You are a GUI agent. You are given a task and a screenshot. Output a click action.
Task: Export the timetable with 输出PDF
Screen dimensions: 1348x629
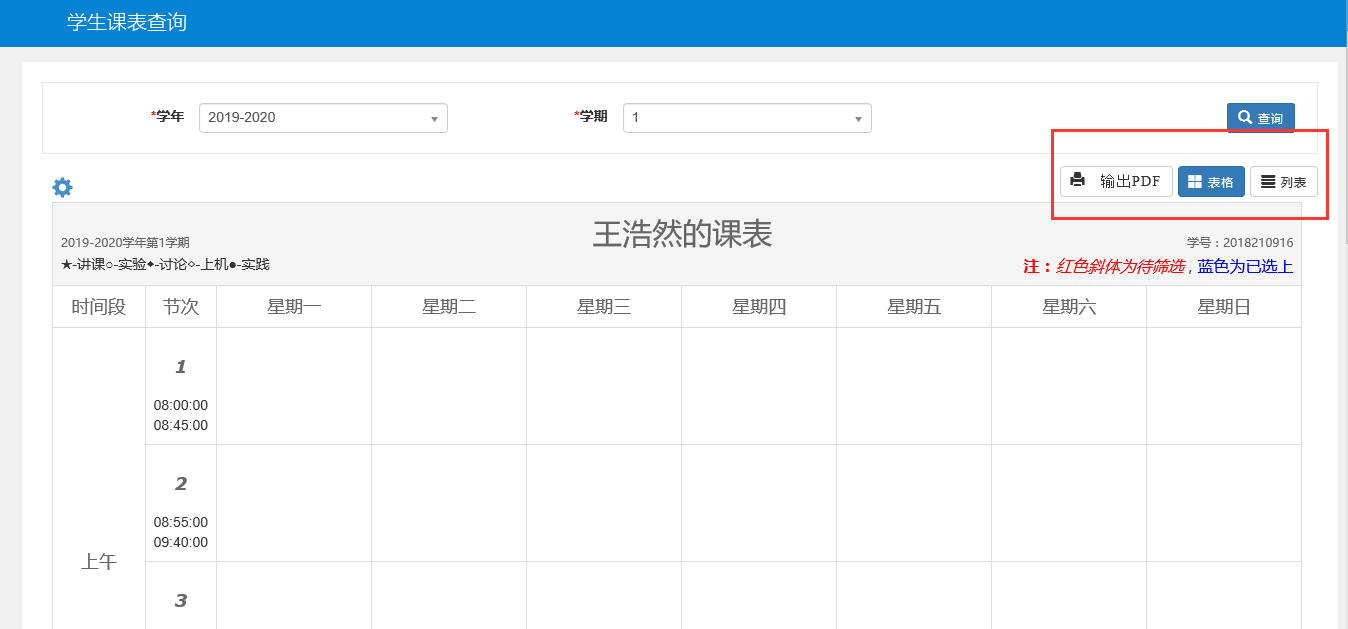(x=1116, y=181)
